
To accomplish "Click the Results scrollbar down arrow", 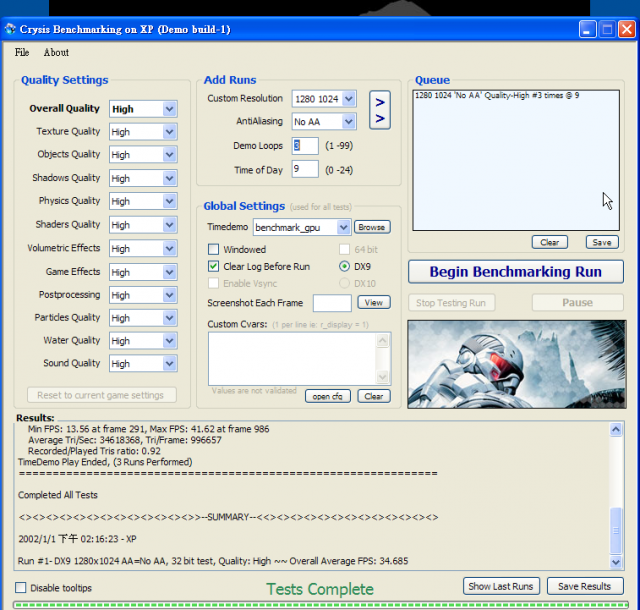I will coord(616,562).
